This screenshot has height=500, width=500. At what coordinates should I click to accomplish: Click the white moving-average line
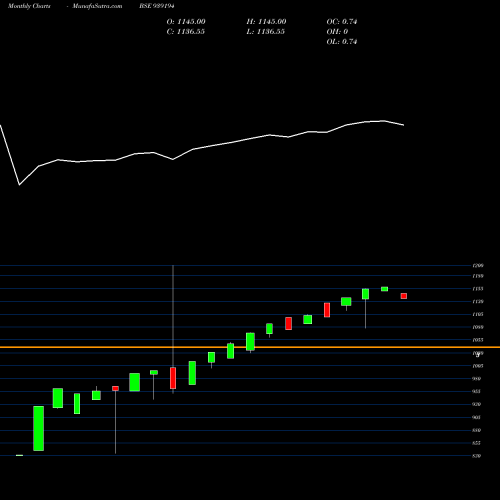[202, 147]
